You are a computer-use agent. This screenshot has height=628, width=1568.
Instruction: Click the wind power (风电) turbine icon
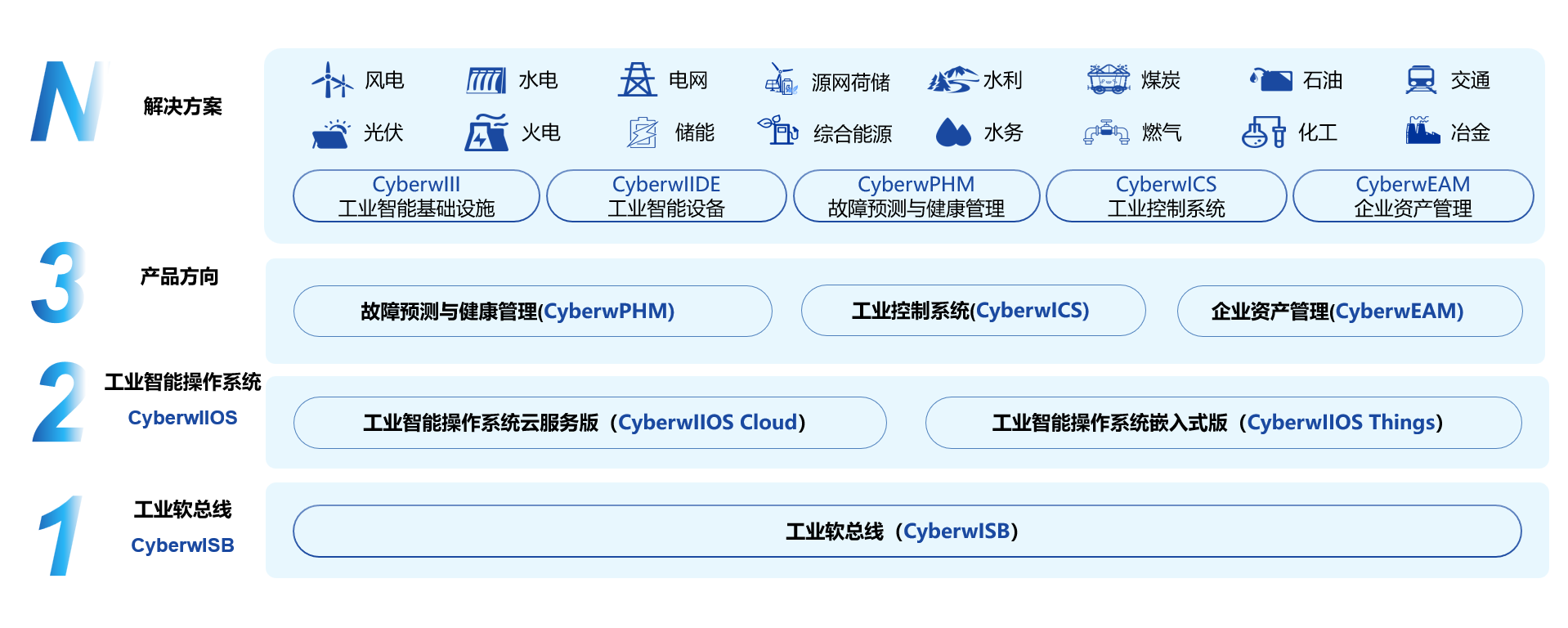pyautogui.click(x=332, y=80)
